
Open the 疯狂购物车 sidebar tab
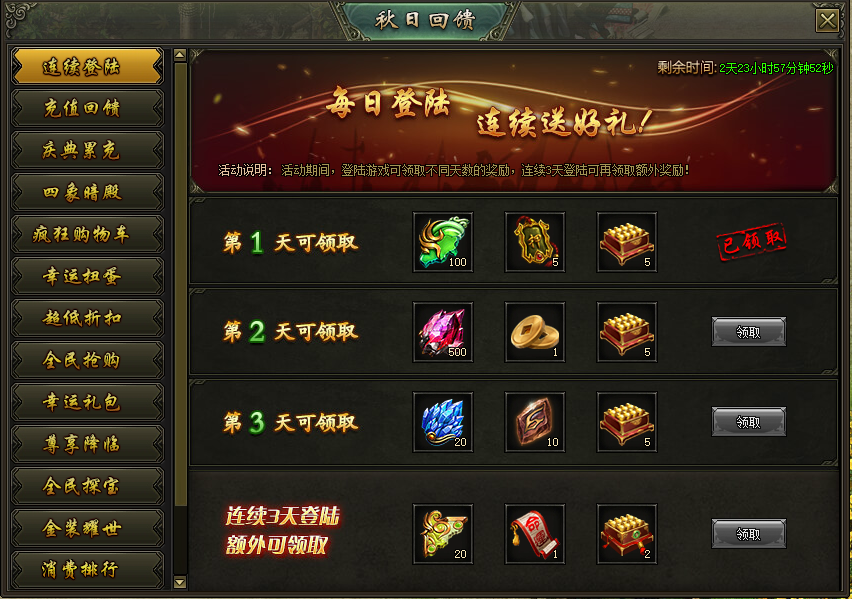click(87, 234)
